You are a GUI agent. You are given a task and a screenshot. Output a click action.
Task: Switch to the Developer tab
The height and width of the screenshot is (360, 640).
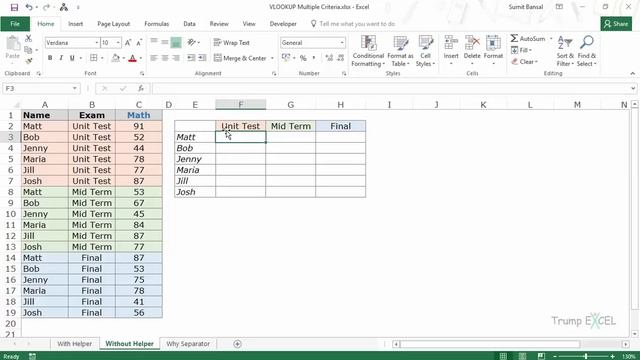pyautogui.click(x=283, y=24)
